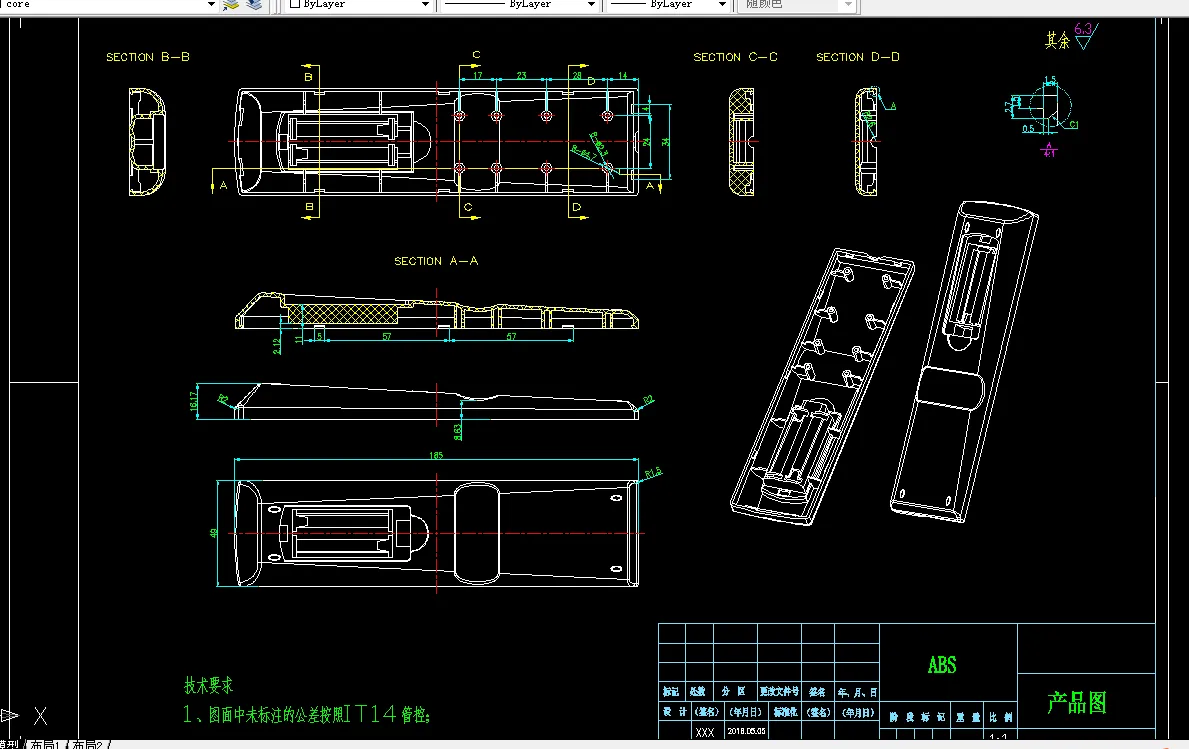Switch to the 模型 tab
Viewport: 1189px width, 749px height.
tap(10, 744)
